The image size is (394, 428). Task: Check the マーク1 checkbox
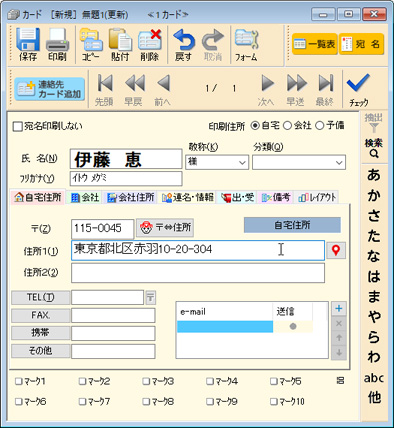click(x=18, y=381)
